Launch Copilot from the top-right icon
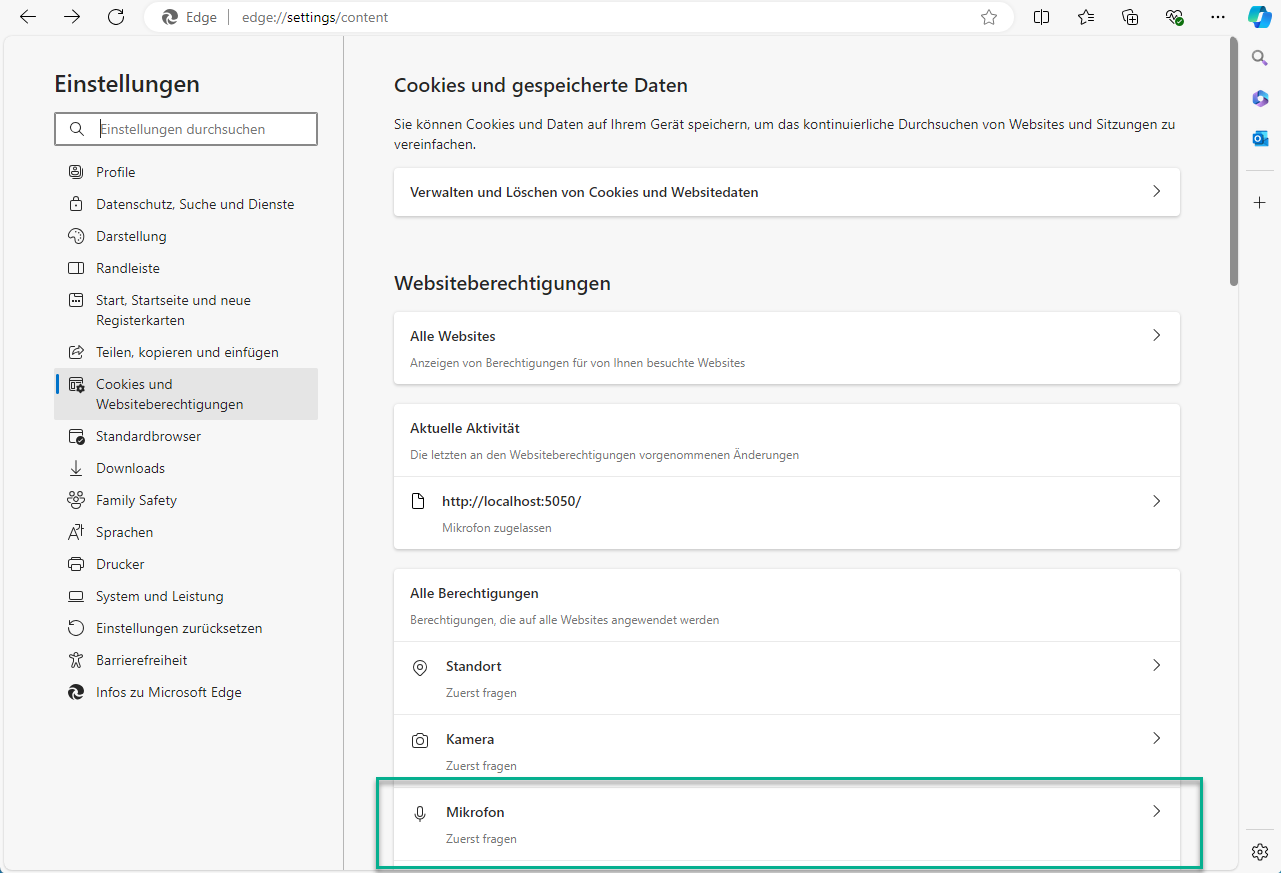Screen dimensions: 1281x873 1259,17
